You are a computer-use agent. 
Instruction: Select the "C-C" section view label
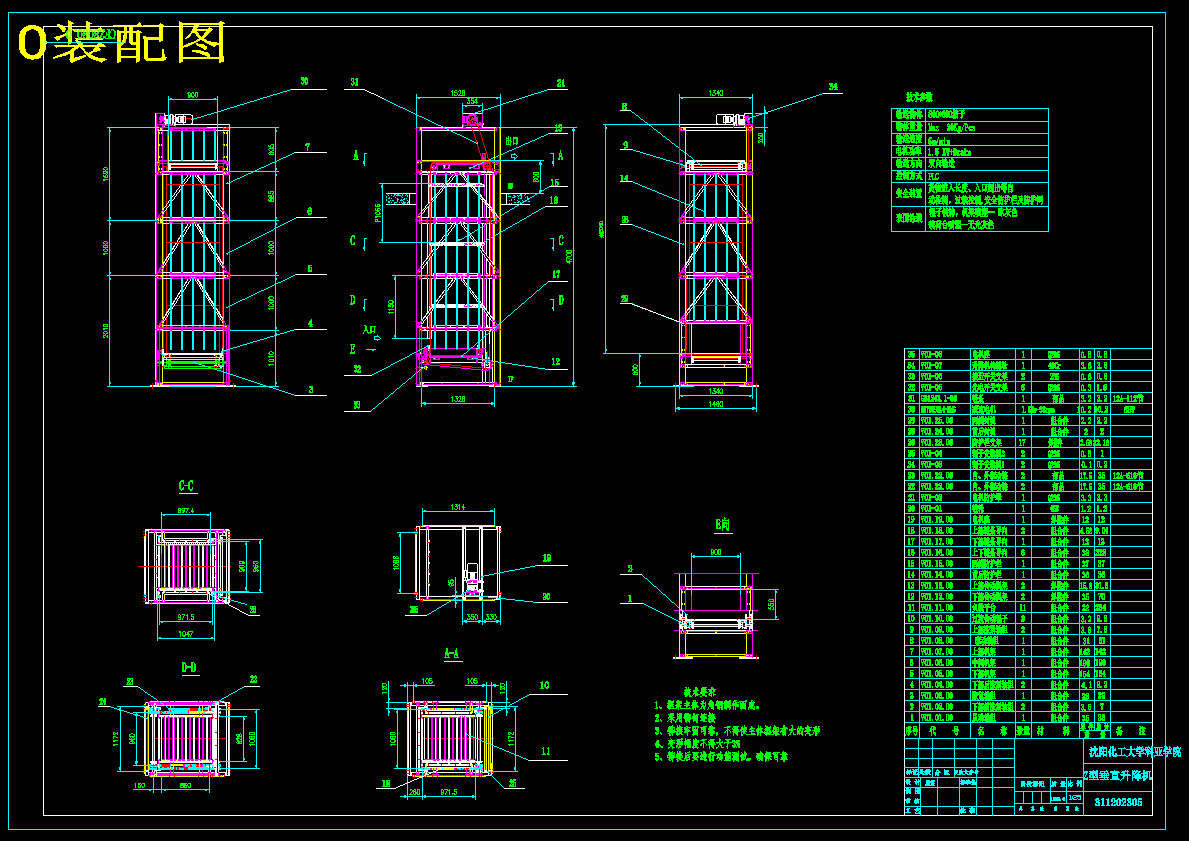(187, 485)
